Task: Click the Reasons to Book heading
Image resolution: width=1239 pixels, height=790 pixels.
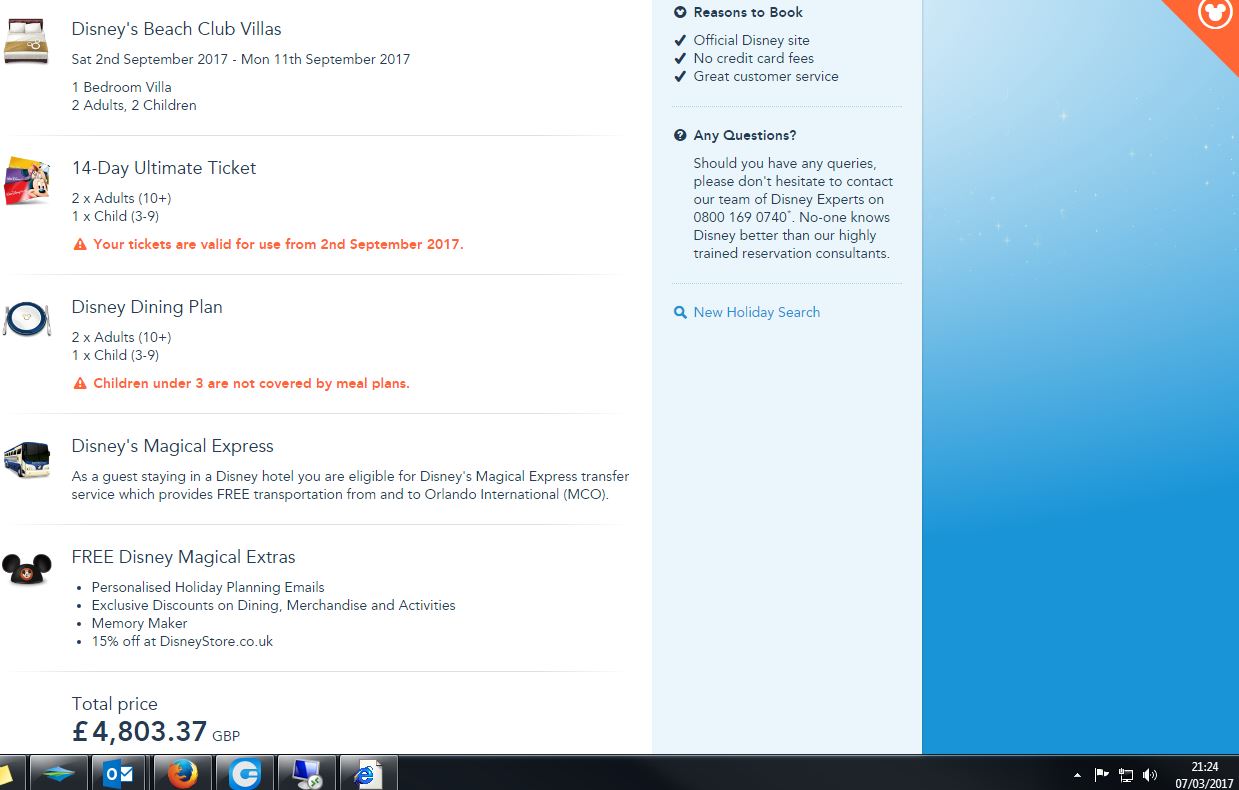Action: tap(748, 12)
